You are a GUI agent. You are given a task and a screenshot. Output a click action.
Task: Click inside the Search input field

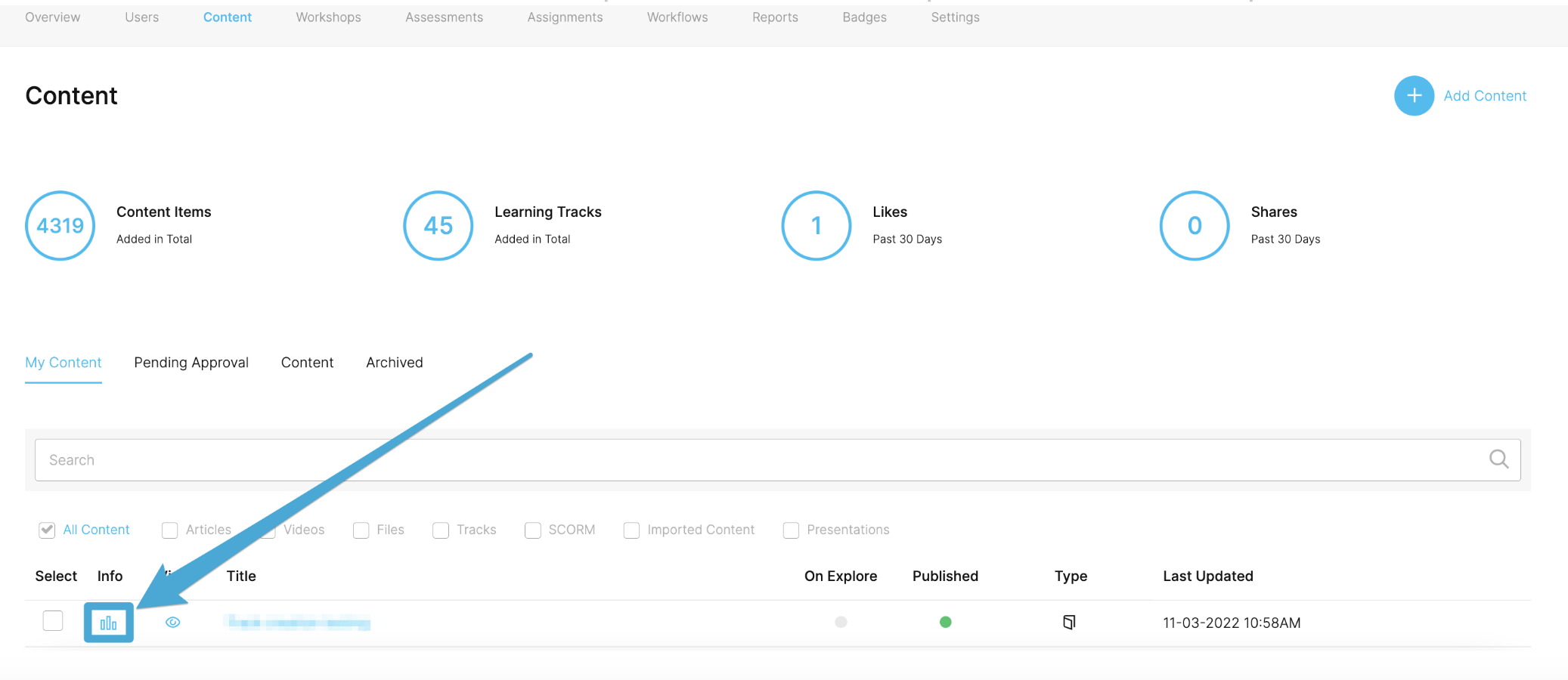click(756, 460)
